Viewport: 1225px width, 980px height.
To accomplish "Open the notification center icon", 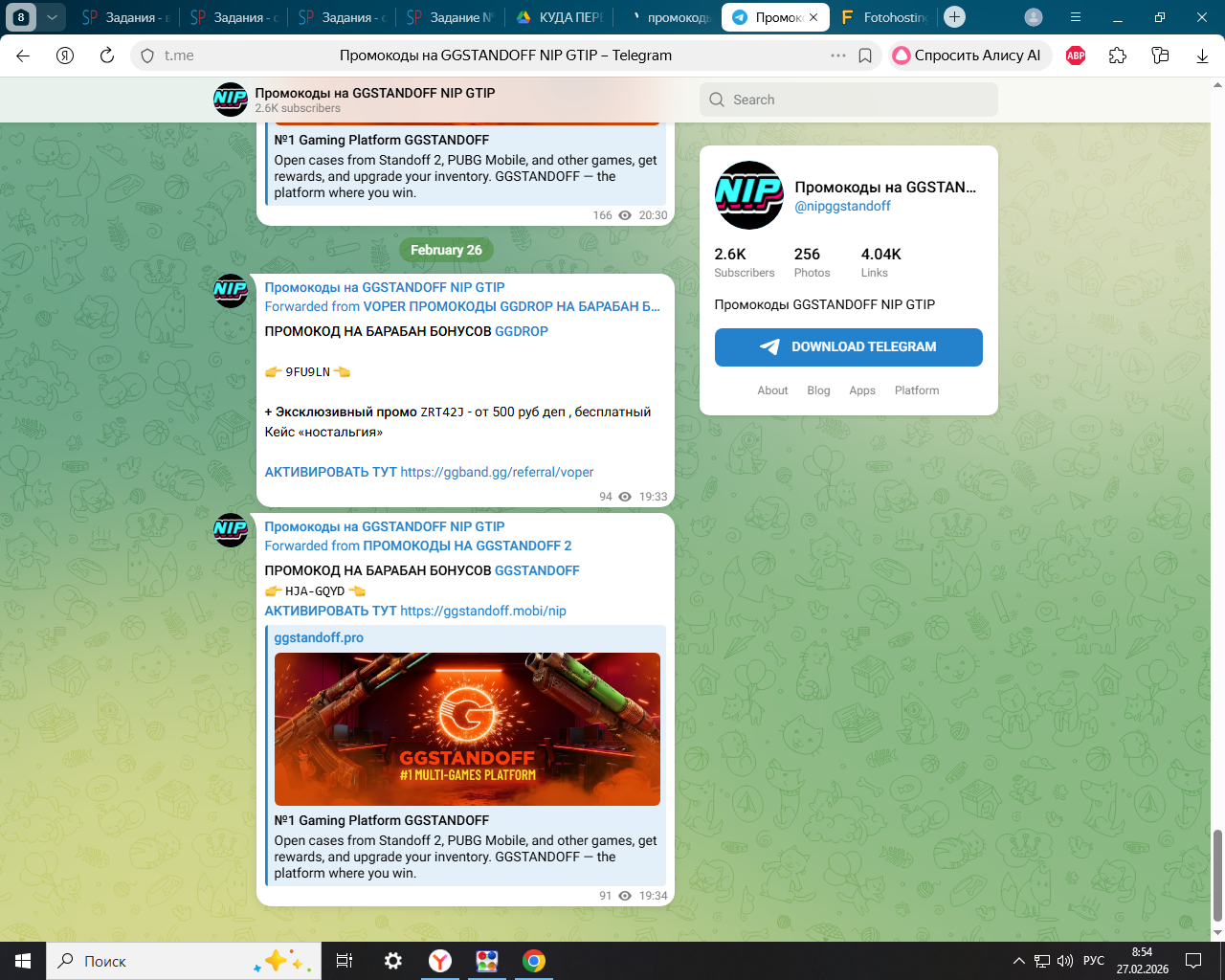I will 1193,961.
